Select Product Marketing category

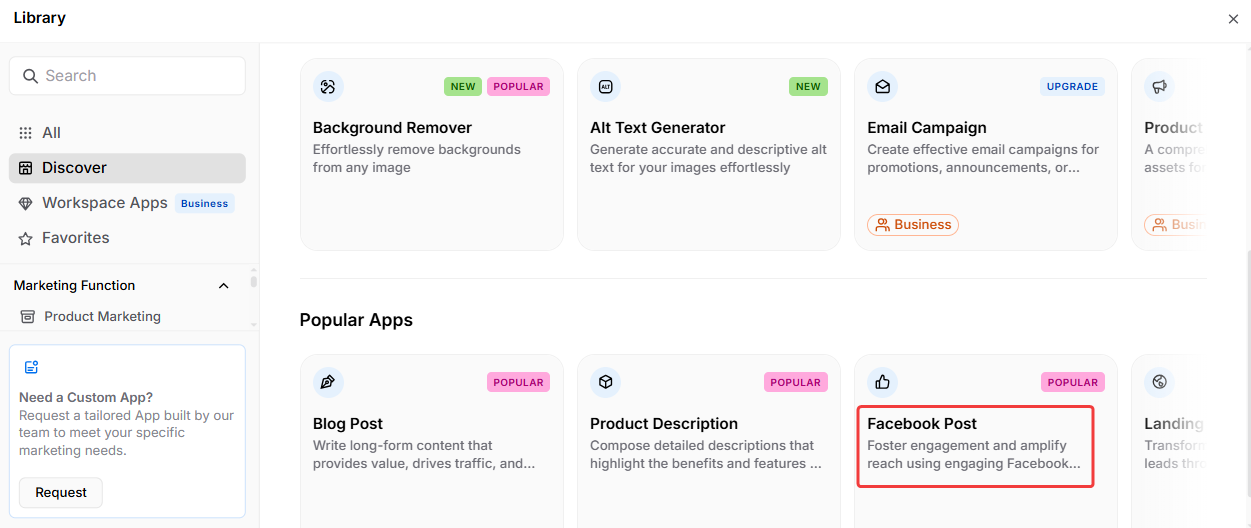(102, 317)
